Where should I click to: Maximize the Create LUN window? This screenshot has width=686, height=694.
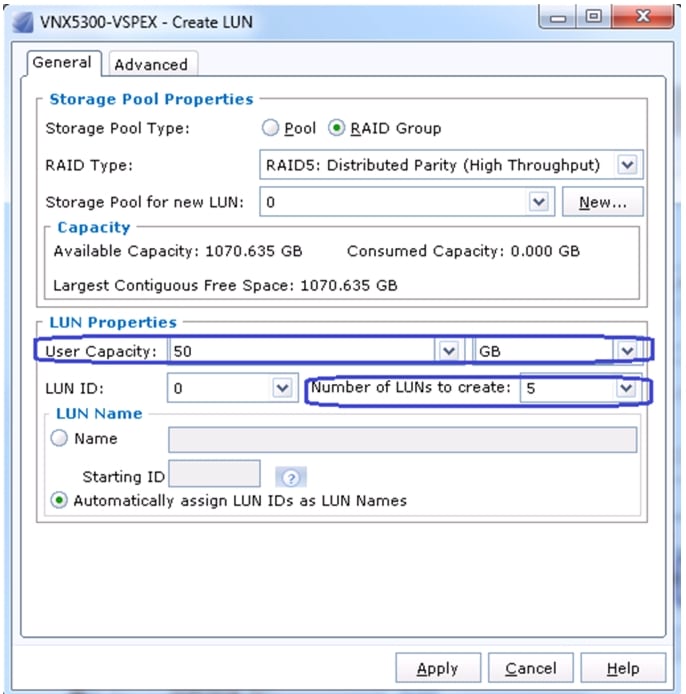pos(594,17)
